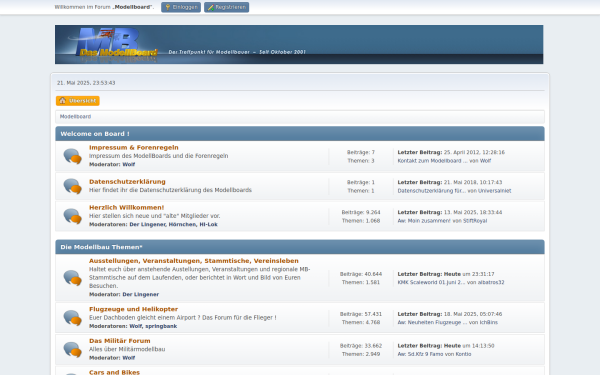Open moderator Hi-Lok profile
The height and width of the screenshot is (375, 600).
(x=208, y=225)
